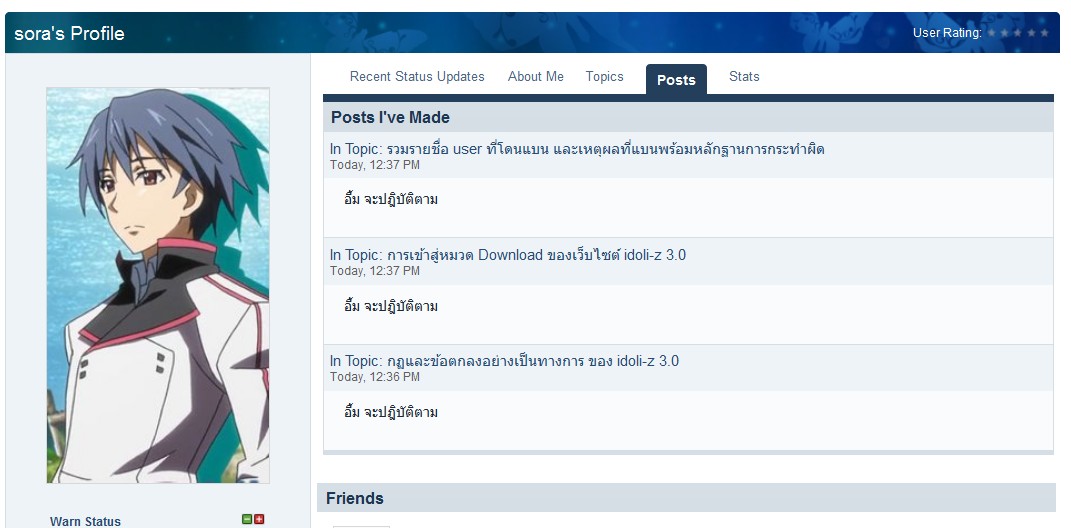Increase warn level with red plus icon

tap(259, 519)
